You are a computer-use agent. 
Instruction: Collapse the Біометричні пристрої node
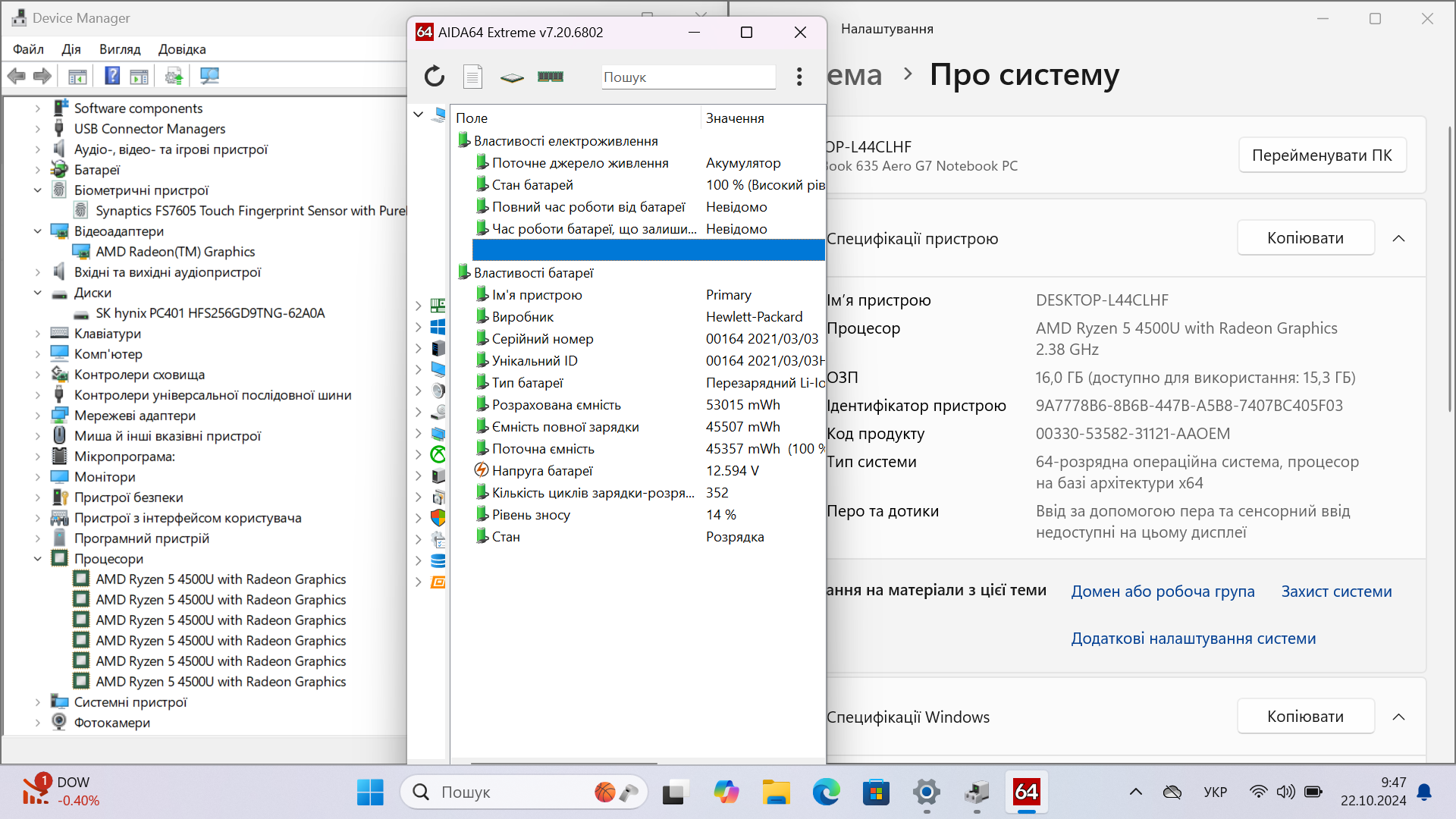point(38,190)
